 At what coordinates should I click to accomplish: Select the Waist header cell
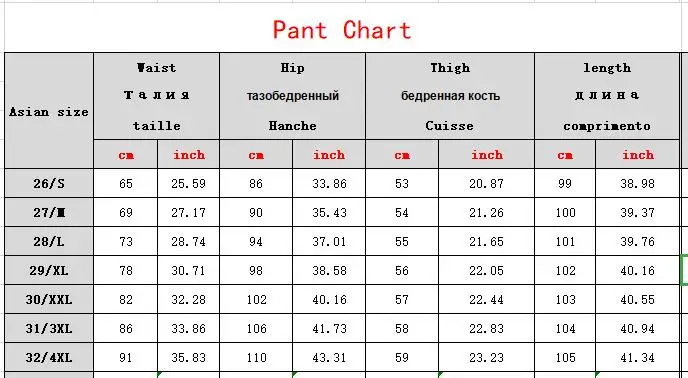coord(157,97)
